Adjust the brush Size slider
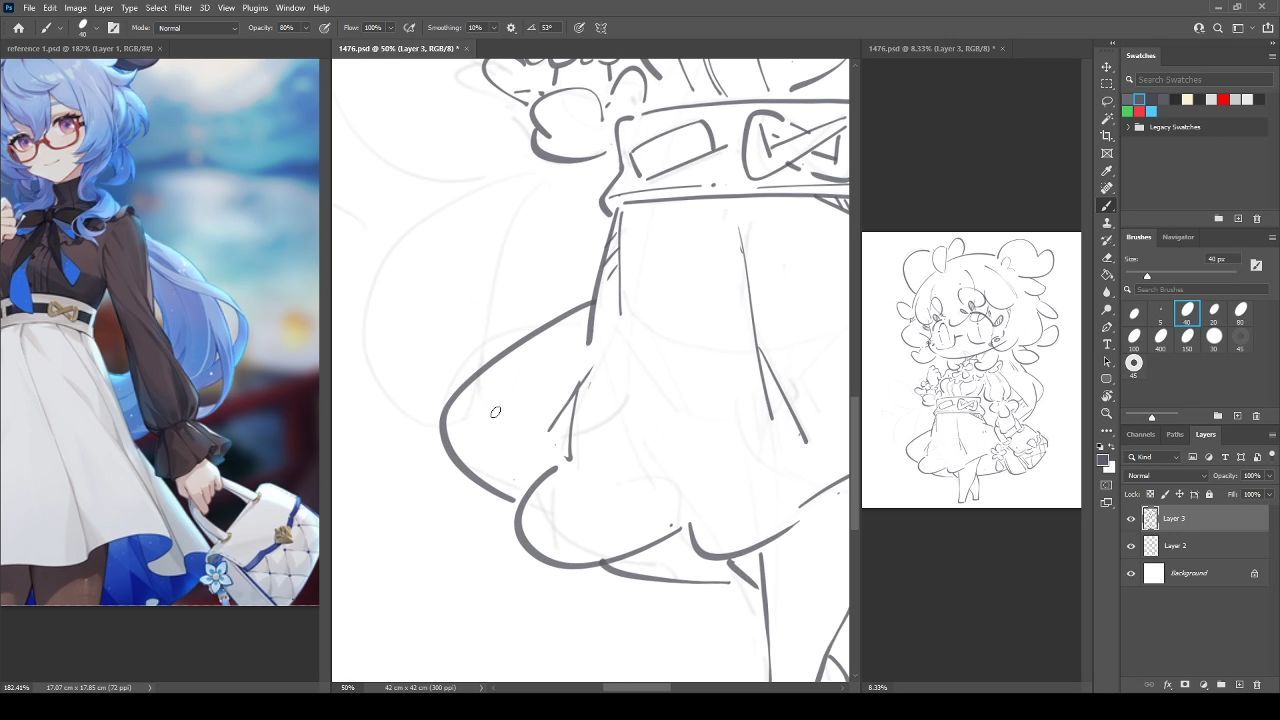1280x720 pixels. click(x=1147, y=276)
